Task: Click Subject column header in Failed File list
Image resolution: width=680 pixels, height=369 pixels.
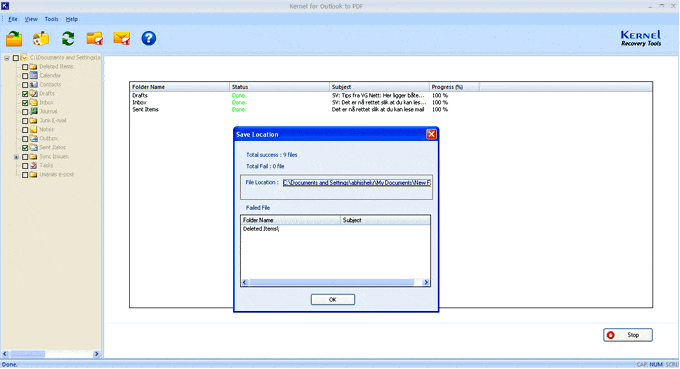Action: pos(386,220)
